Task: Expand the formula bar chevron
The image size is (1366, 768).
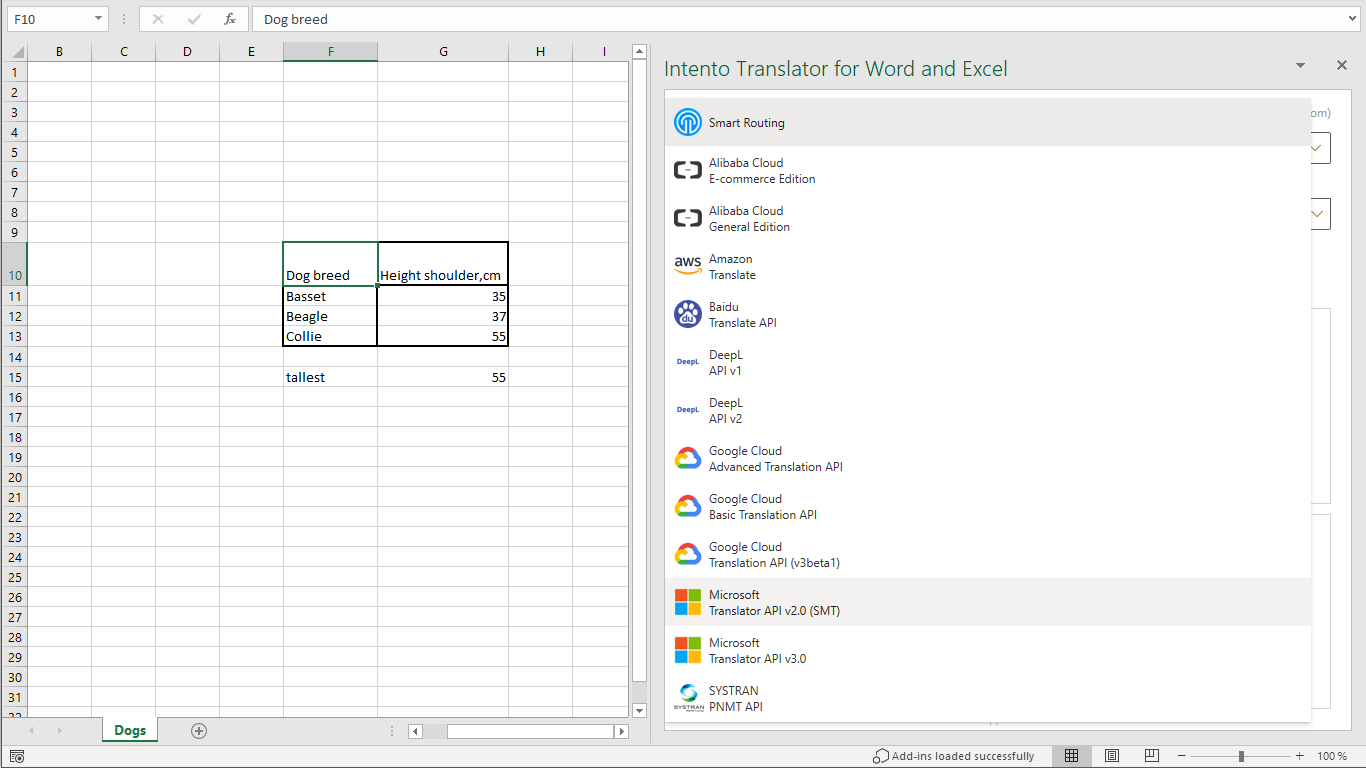Action: pyautogui.click(x=1352, y=19)
